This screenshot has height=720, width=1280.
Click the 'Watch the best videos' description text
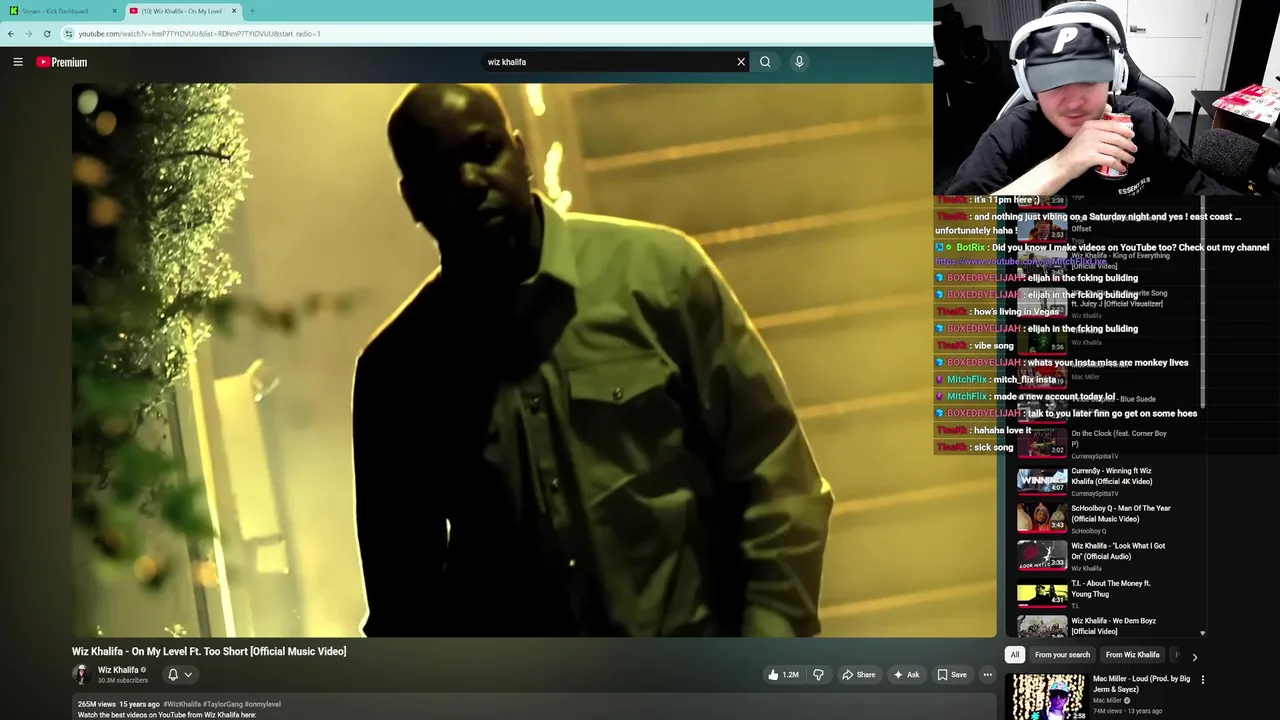[167, 715]
